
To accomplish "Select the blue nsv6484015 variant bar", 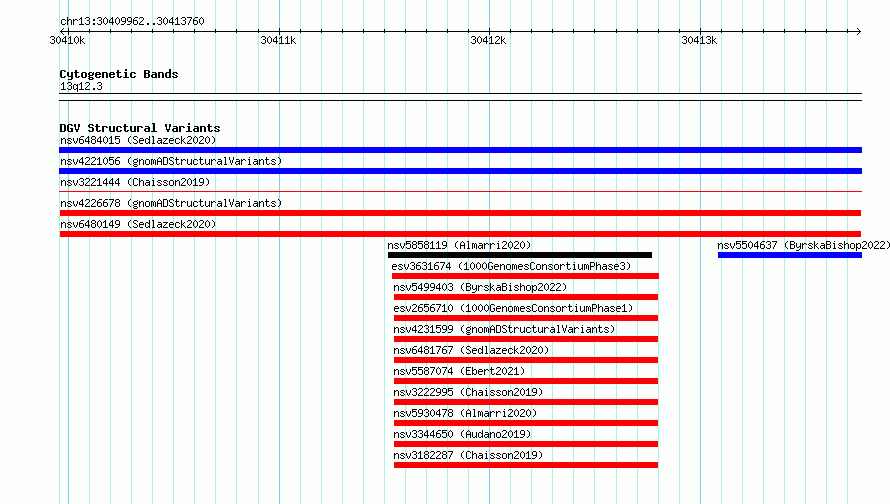I will 460,150.
